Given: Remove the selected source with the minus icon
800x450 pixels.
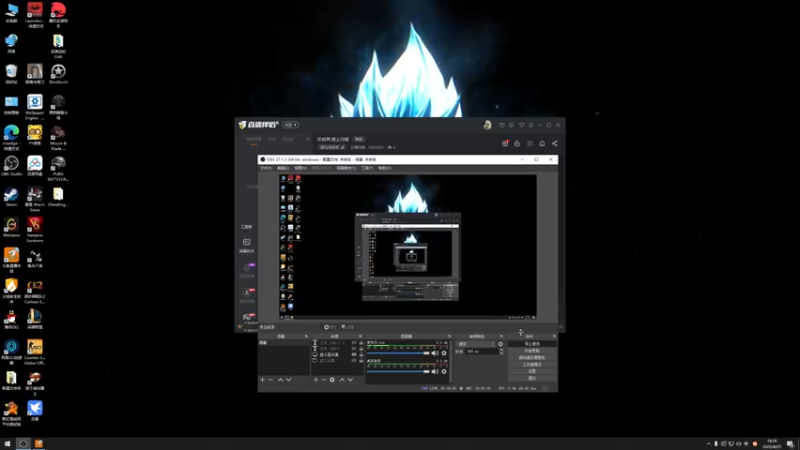Looking at the screenshot, I should tap(324, 380).
